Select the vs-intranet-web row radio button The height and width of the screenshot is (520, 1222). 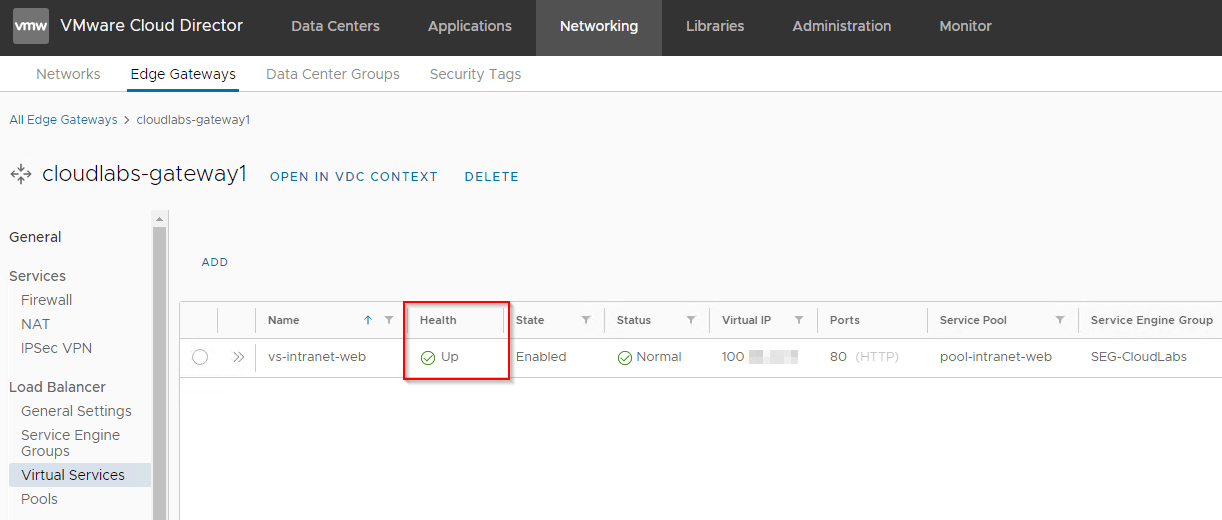[x=200, y=357]
